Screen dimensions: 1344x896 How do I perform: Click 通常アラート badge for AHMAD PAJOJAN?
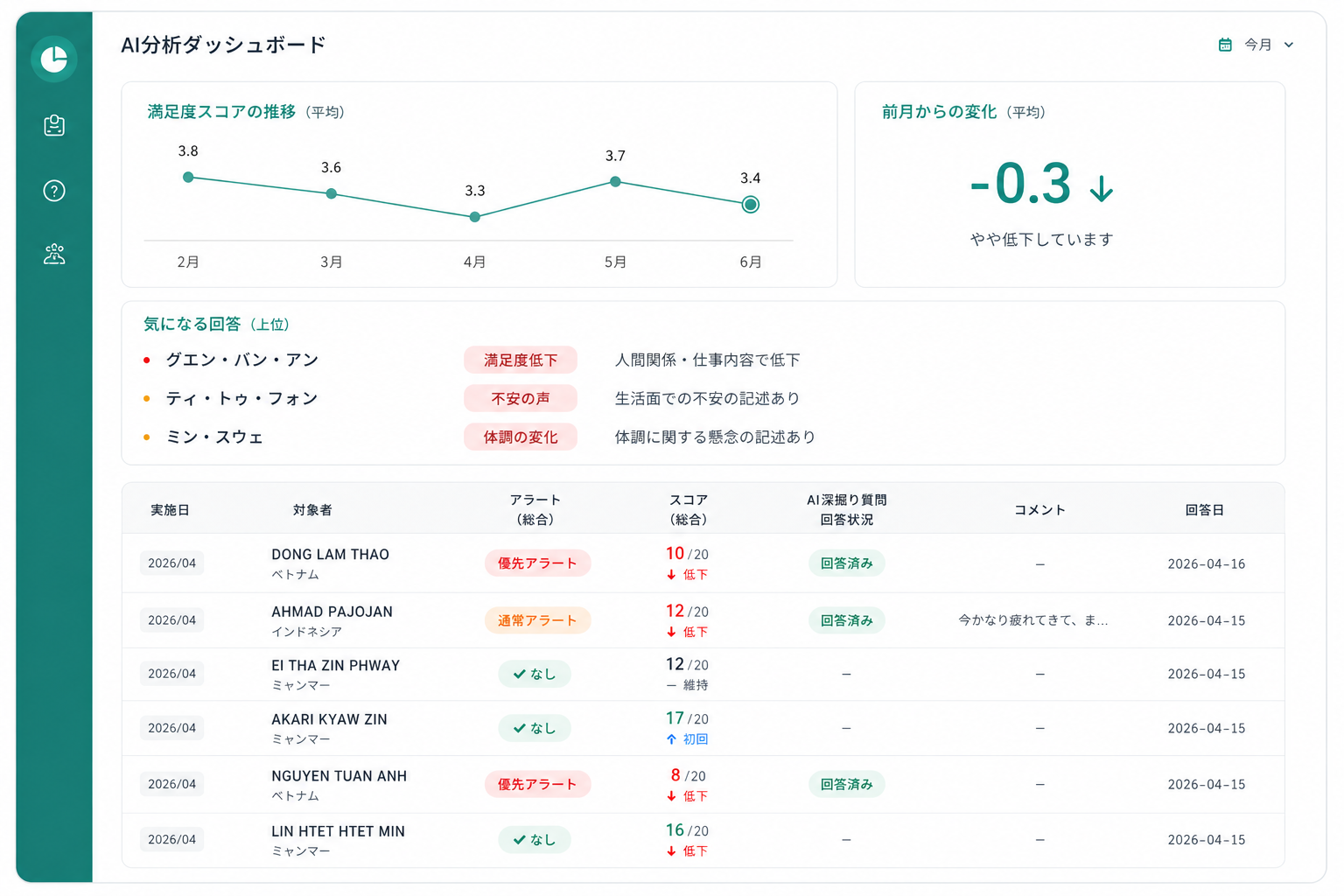tap(537, 620)
